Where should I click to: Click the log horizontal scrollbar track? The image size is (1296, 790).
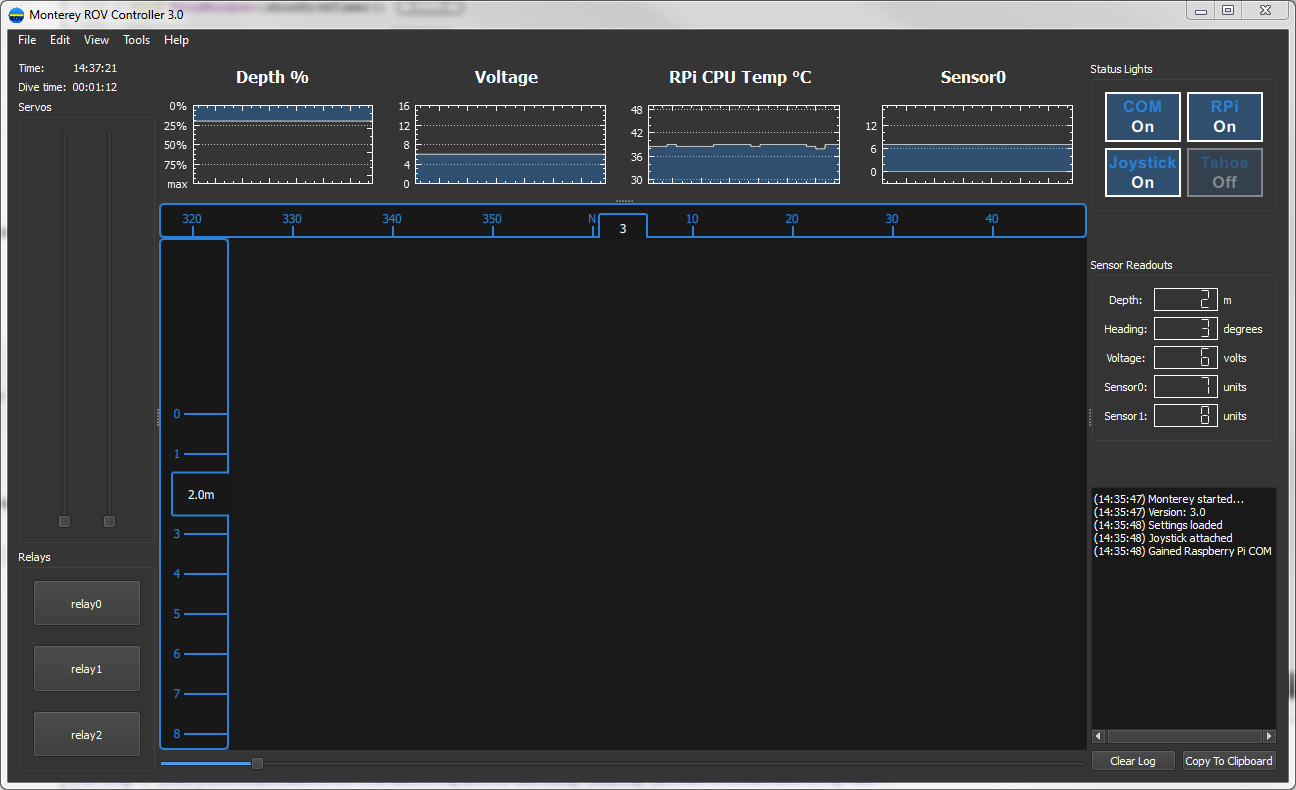1184,737
